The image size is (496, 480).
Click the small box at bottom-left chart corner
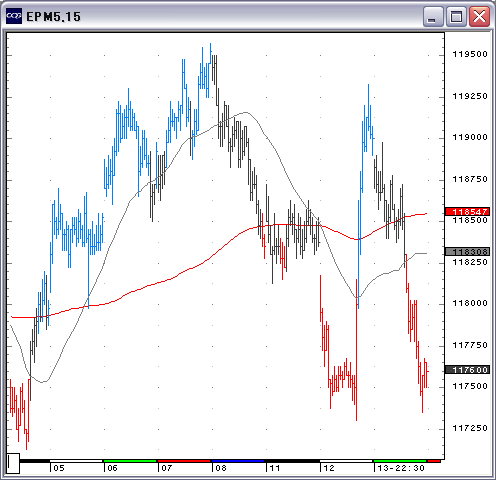pos(13,463)
